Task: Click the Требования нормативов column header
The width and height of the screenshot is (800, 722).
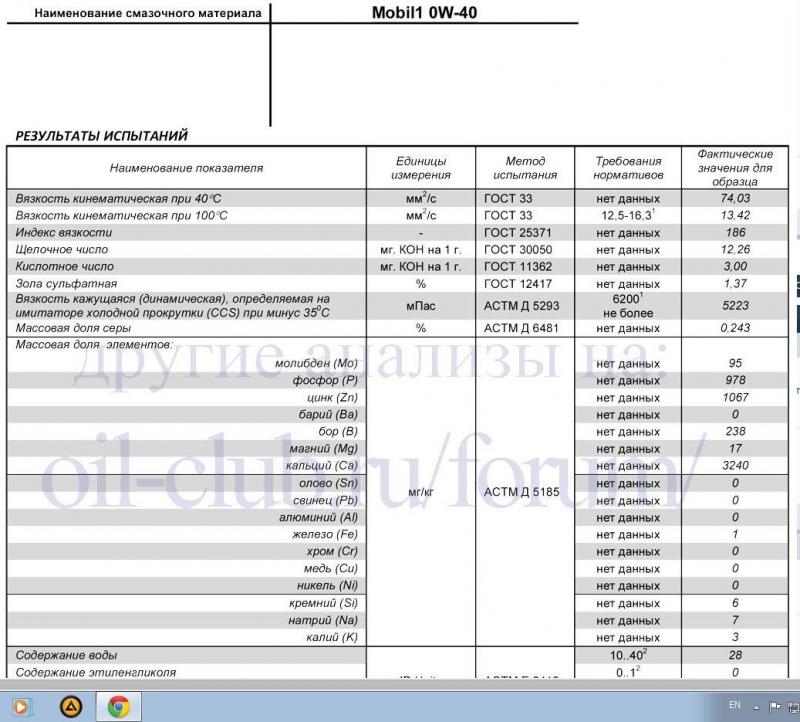Action: coord(628,167)
